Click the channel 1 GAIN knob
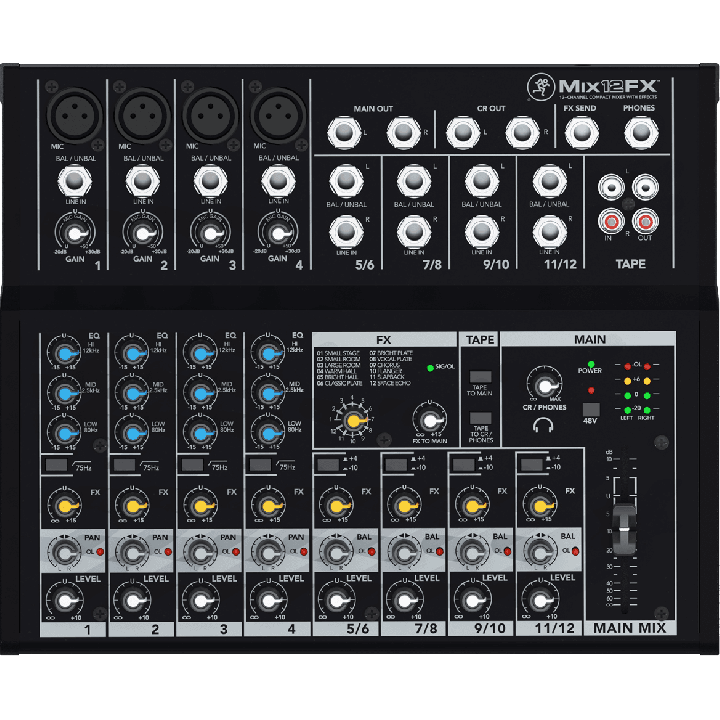The height and width of the screenshot is (720, 720). tap(75, 234)
